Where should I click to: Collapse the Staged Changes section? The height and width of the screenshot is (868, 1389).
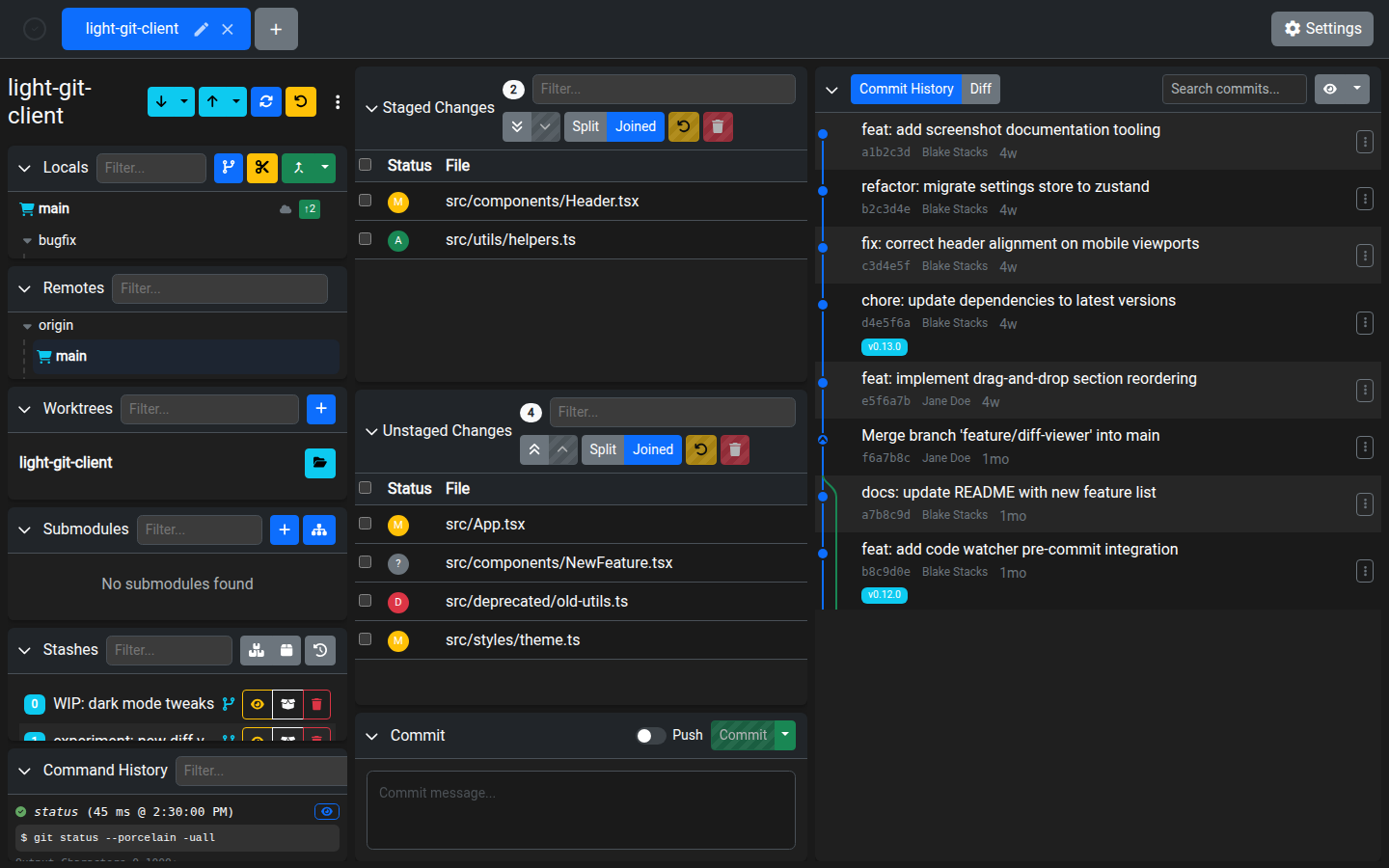click(x=372, y=108)
